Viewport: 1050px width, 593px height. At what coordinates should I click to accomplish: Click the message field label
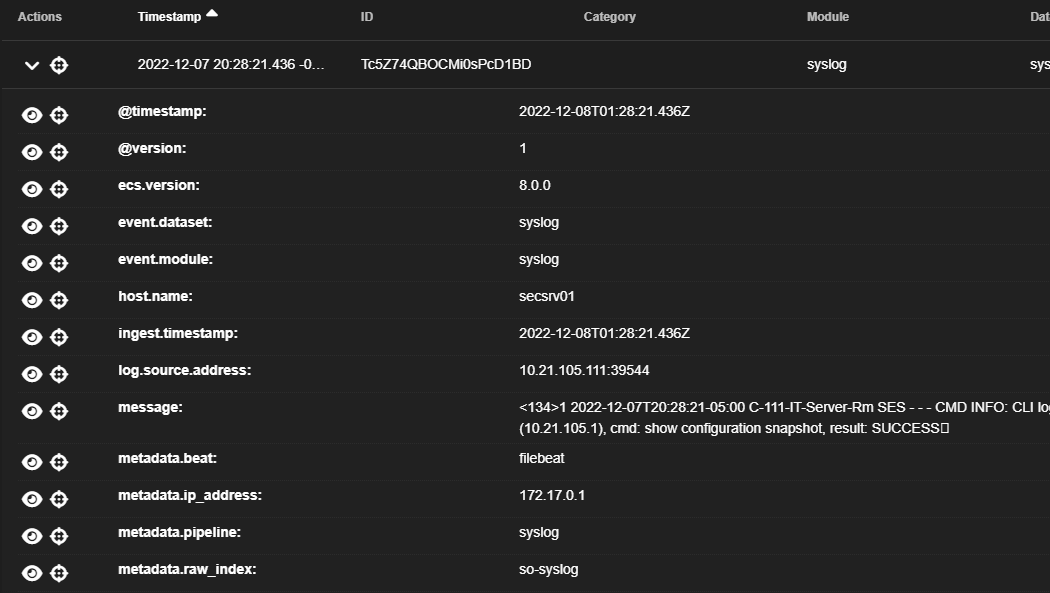coord(150,407)
